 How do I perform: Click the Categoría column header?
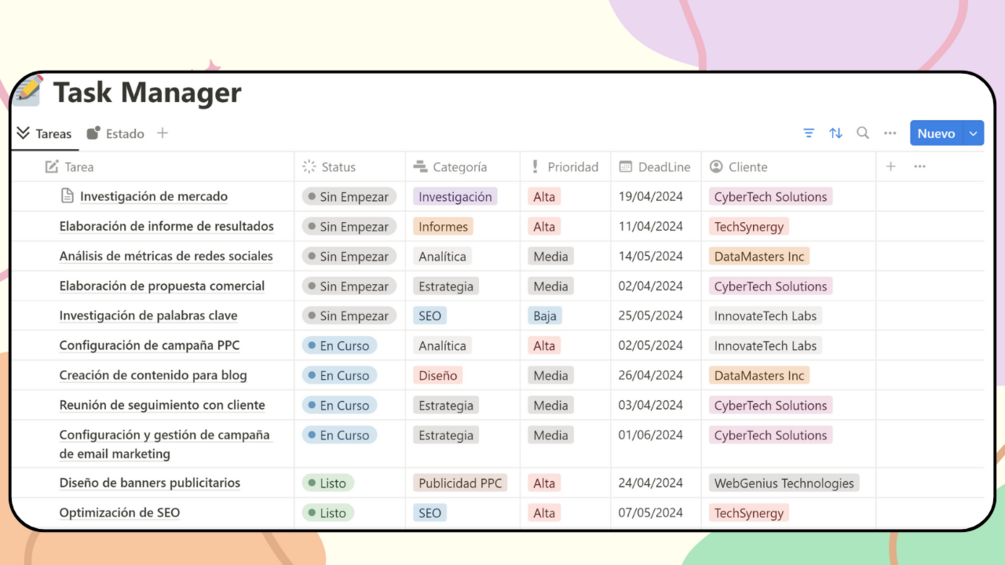click(450, 167)
